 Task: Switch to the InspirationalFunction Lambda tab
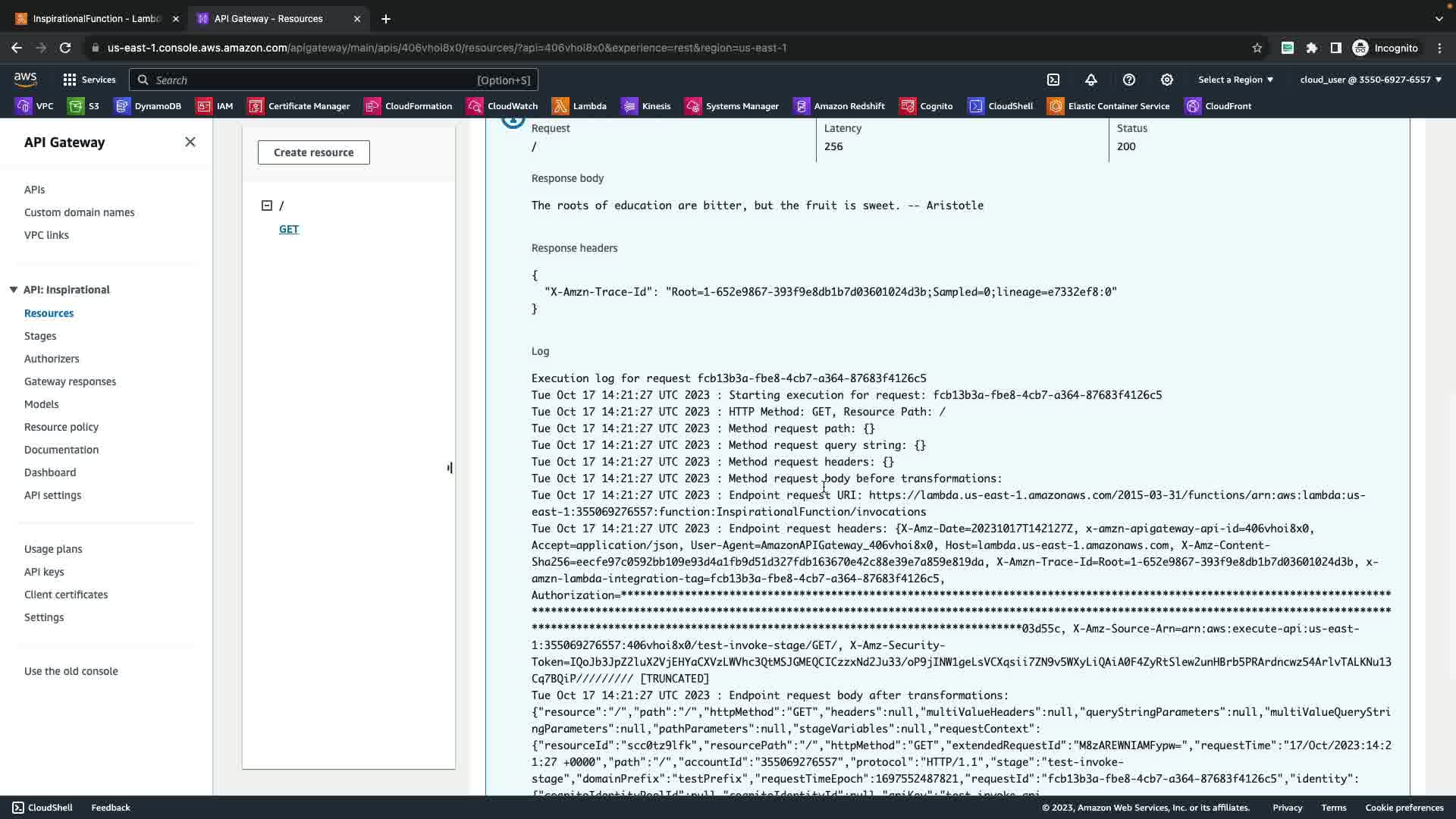pos(96,18)
